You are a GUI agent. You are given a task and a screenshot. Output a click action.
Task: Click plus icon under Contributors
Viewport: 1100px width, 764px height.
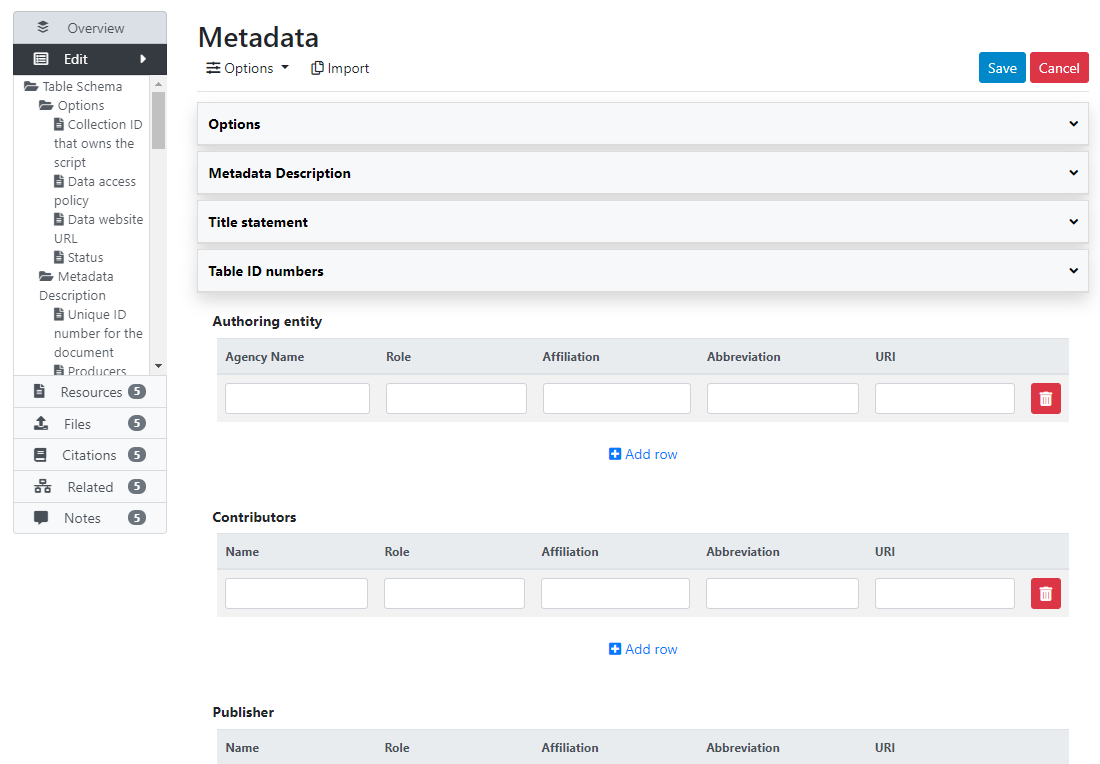click(615, 649)
